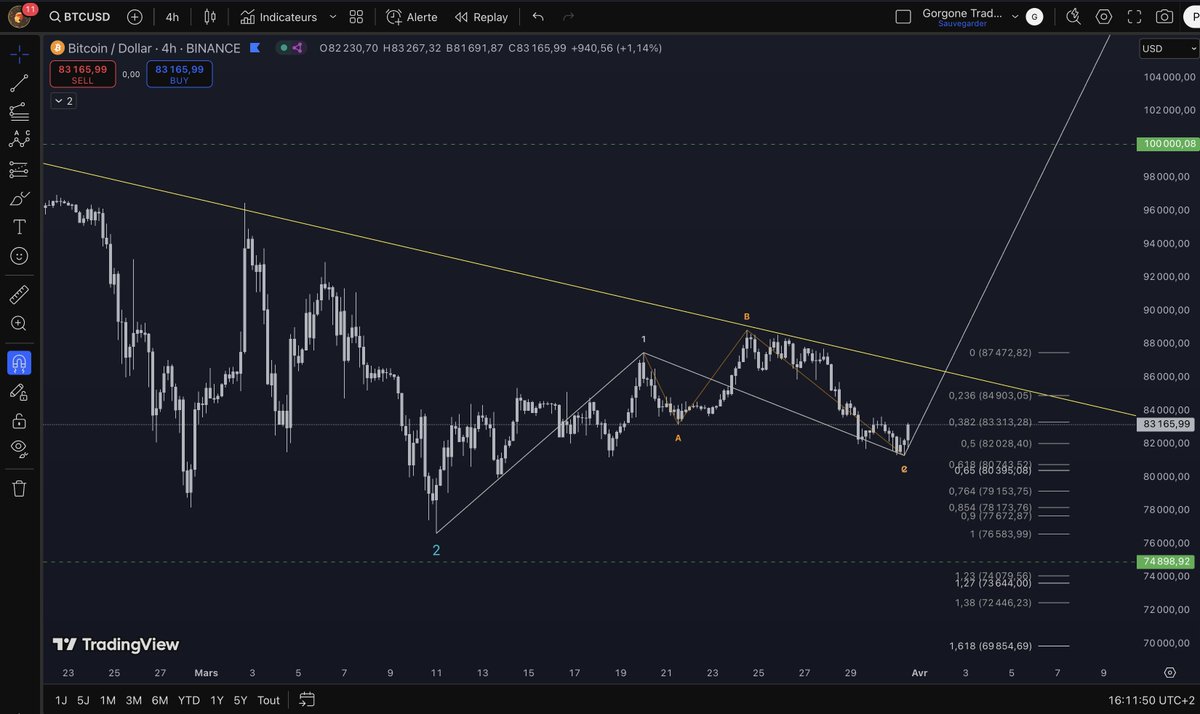Select the 5J time range
The image size is (1200, 714).
pos(83,700)
